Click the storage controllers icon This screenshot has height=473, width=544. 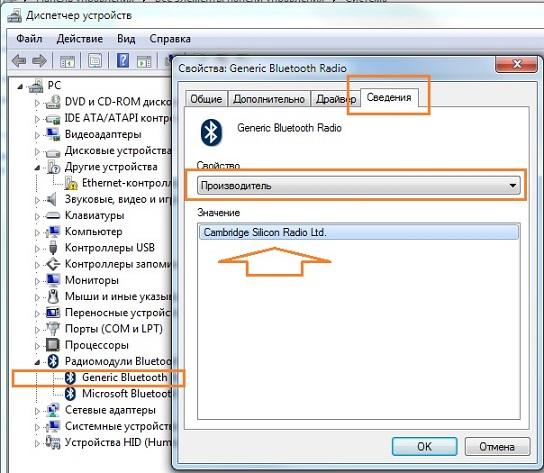[53, 264]
